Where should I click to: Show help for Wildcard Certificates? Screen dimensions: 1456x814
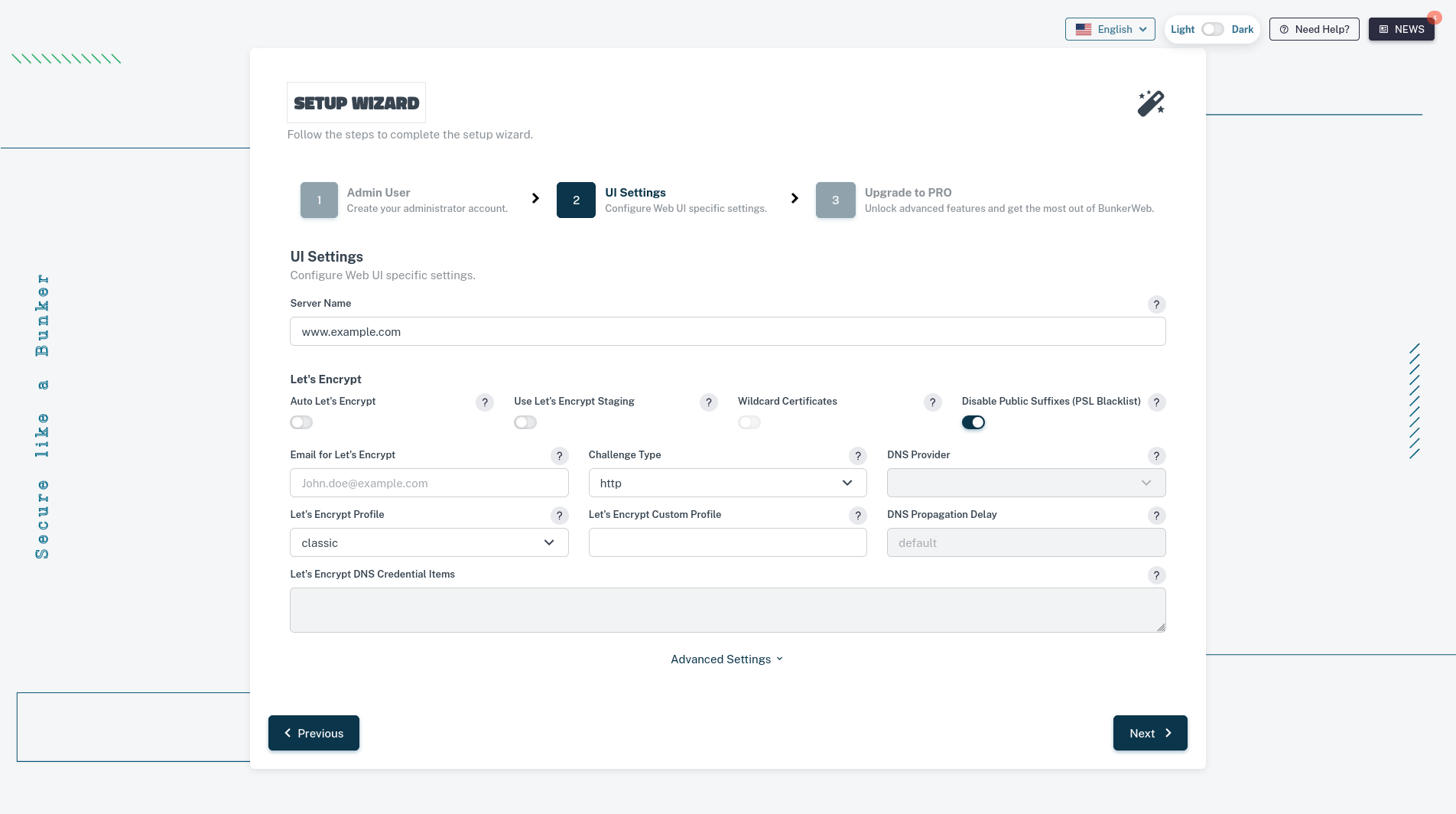[x=932, y=402]
